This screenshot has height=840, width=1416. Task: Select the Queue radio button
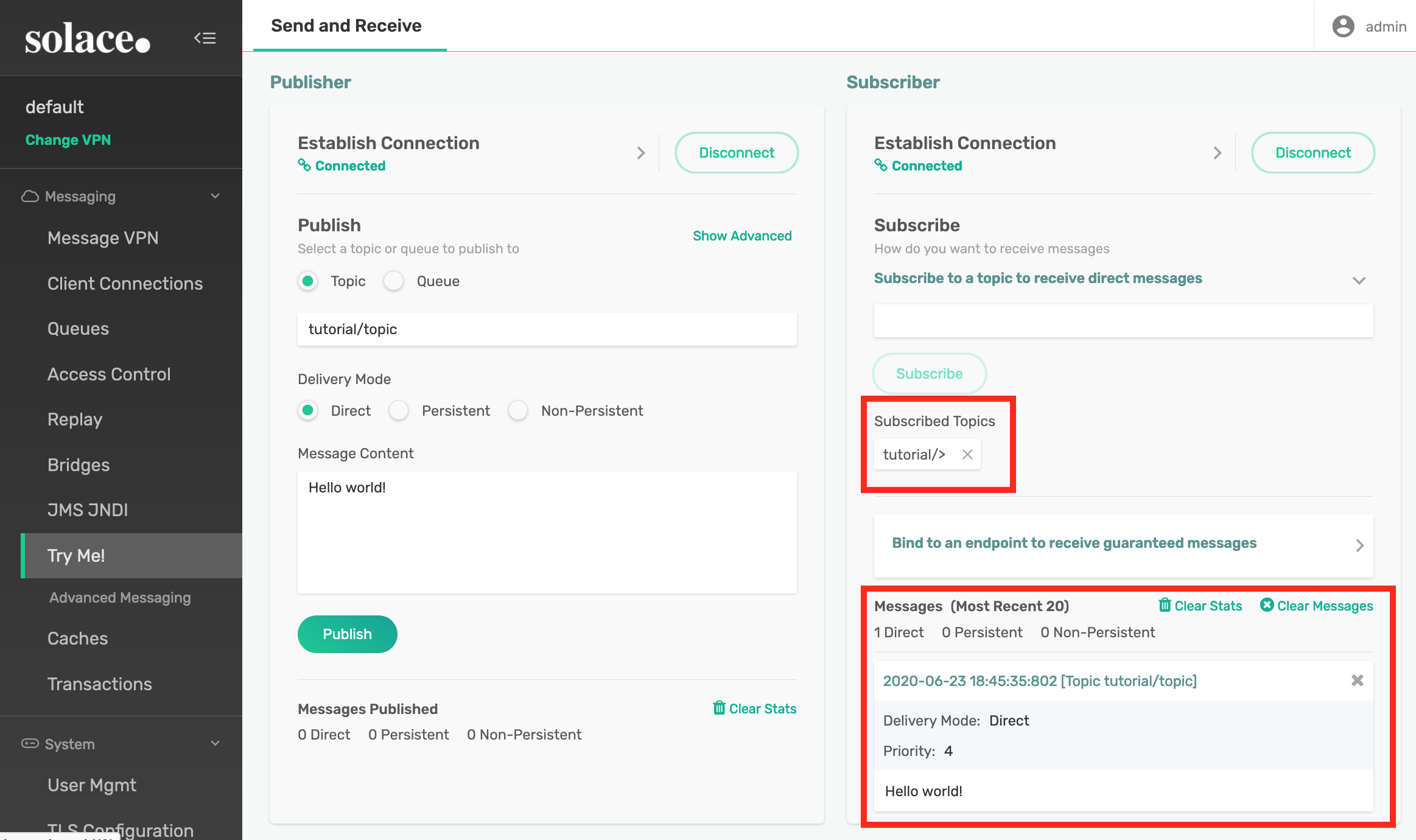coord(394,281)
